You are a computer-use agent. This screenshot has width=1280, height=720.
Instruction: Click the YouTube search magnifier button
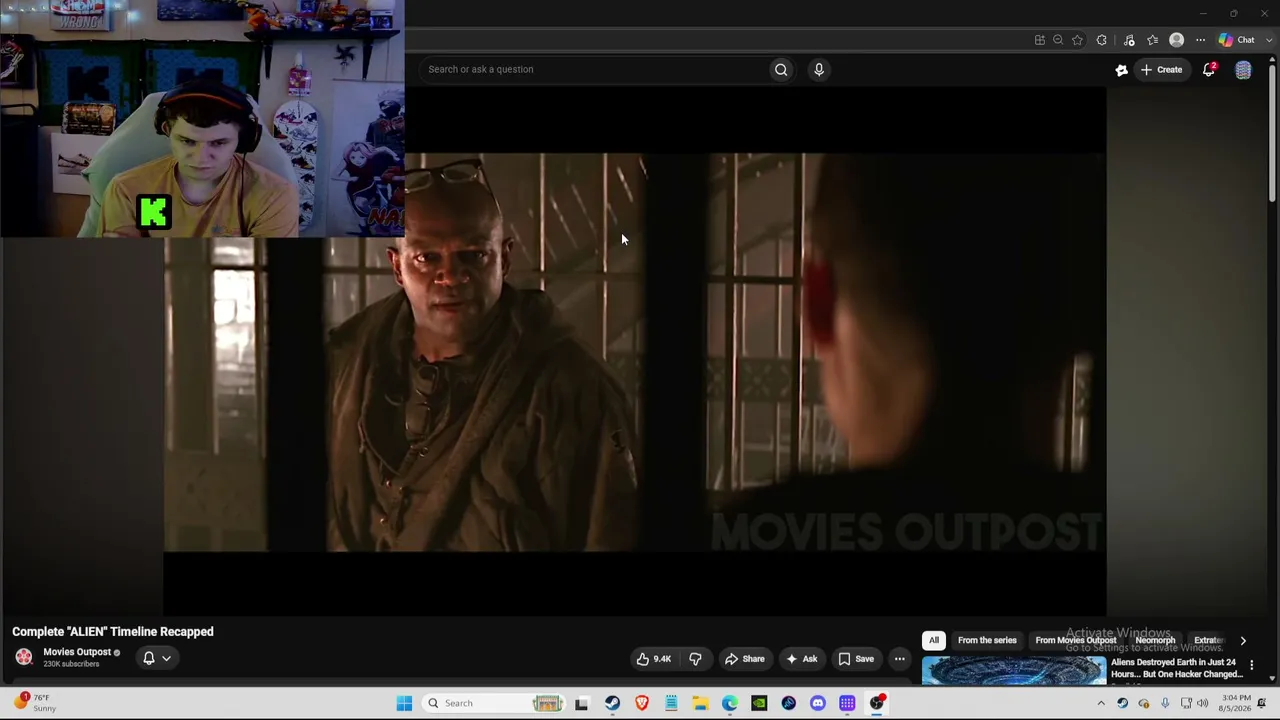tap(781, 69)
